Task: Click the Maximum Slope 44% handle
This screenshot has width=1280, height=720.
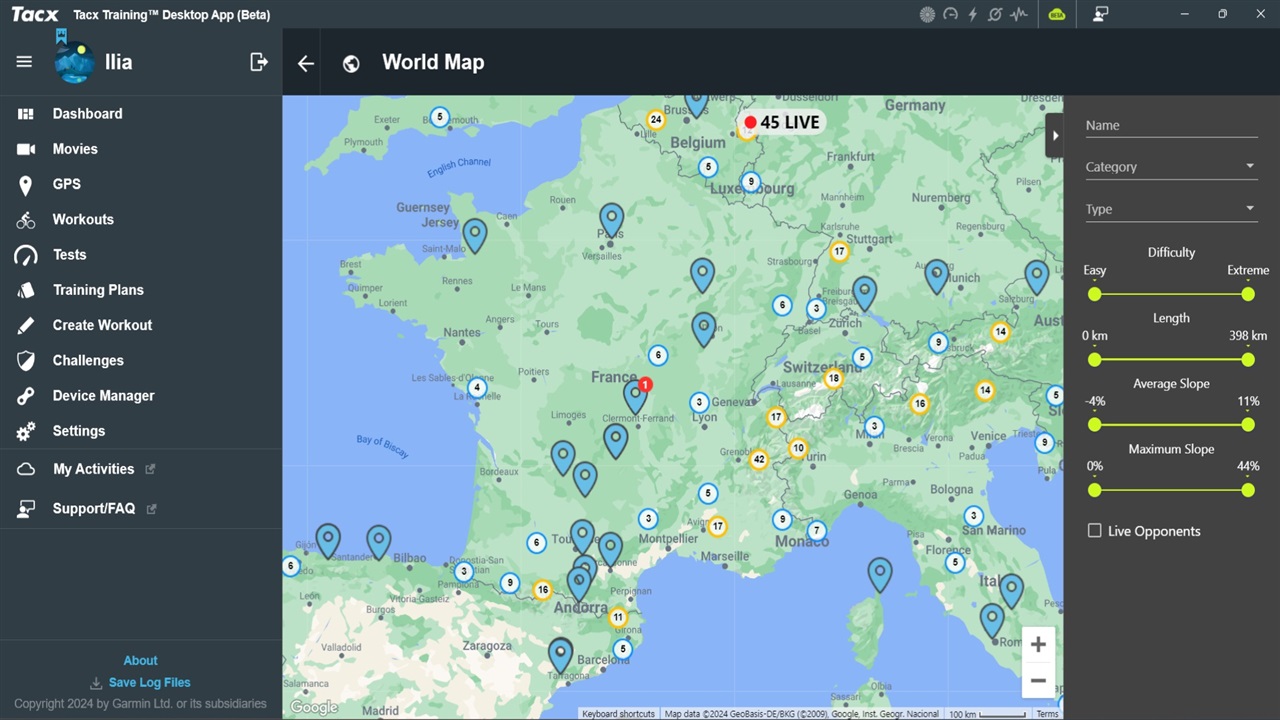Action: pos(1248,490)
